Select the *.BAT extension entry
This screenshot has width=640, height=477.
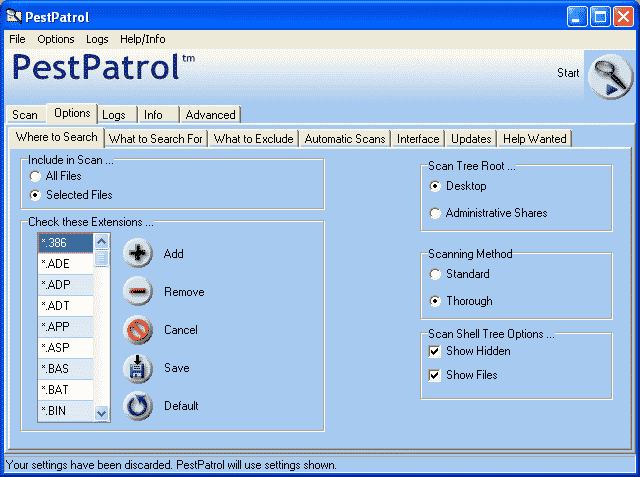(x=65, y=390)
